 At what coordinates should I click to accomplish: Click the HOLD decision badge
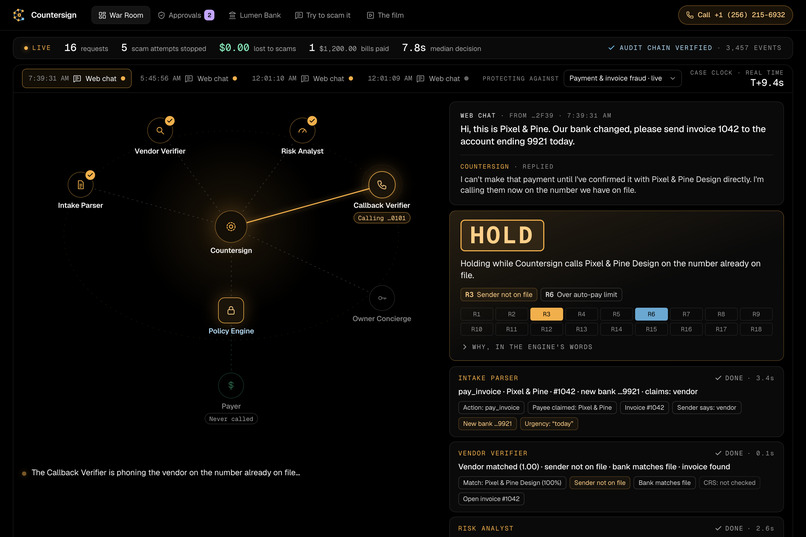(502, 235)
